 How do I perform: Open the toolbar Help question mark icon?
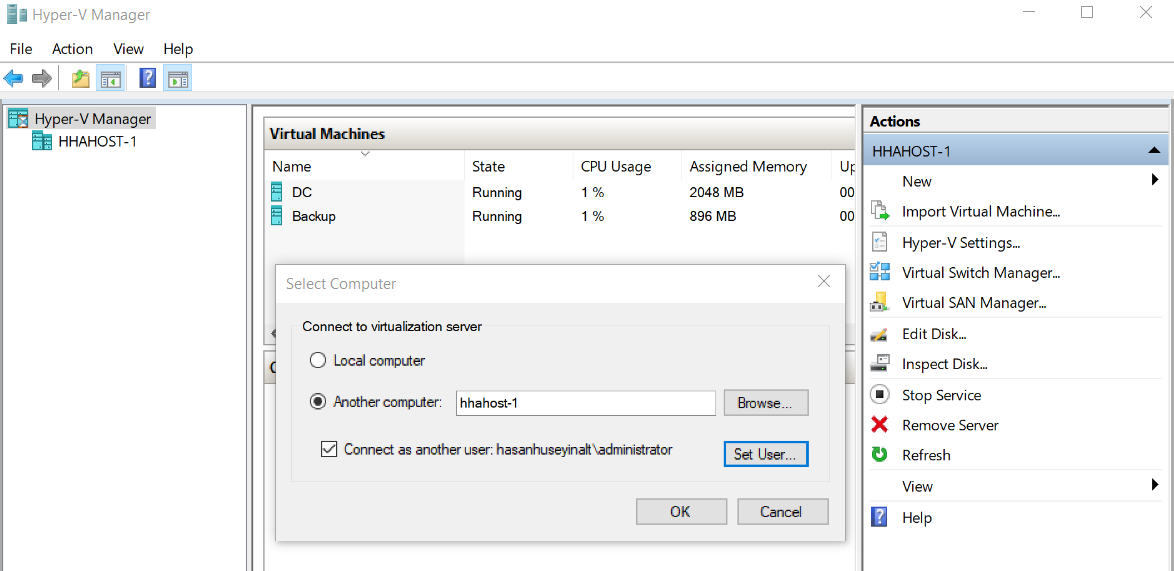147,78
